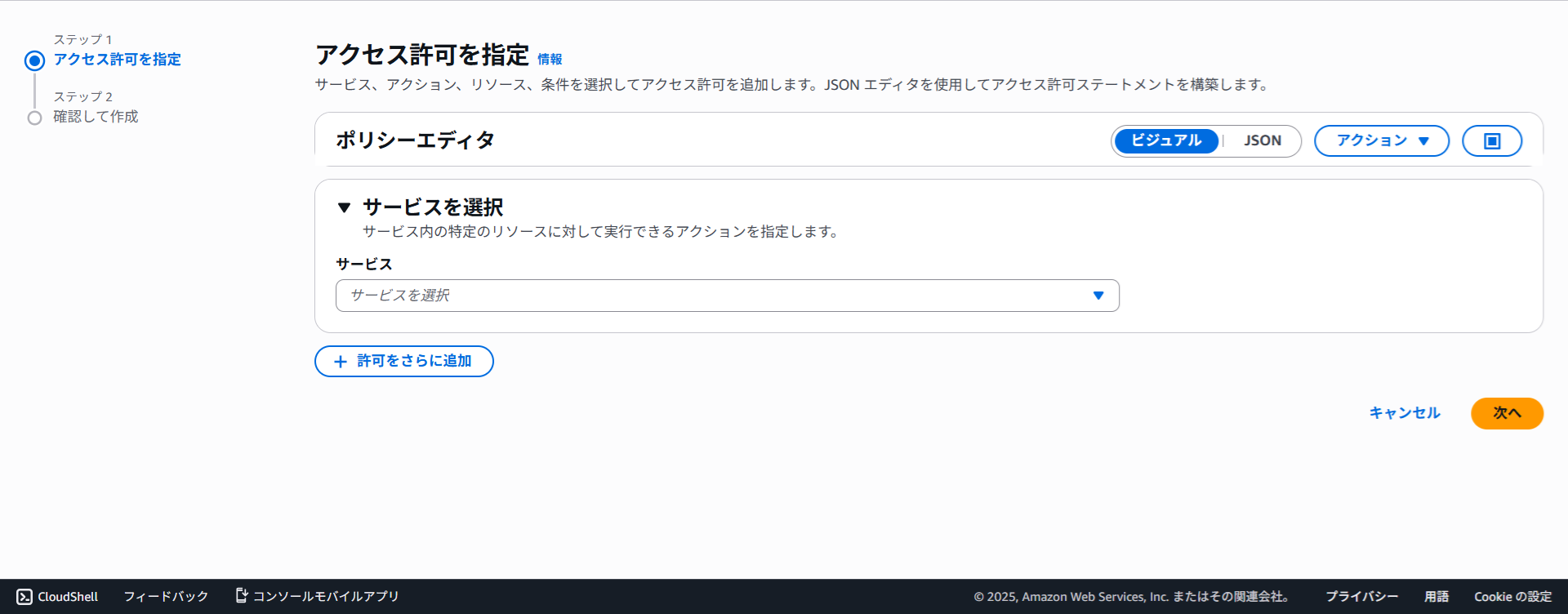Switch policy editor to ビジュアル mode
Image resolution: width=1568 pixels, height=614 pixels.
(1165, 141)
